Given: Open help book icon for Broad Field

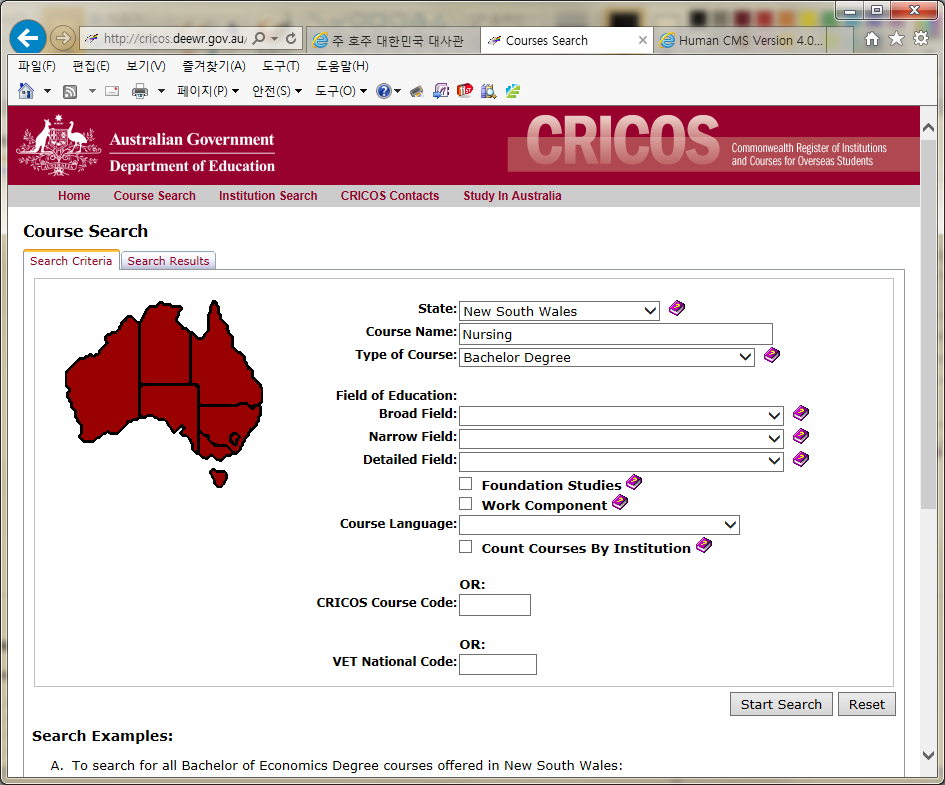Looking at the screenshot, I should (800, 413).
